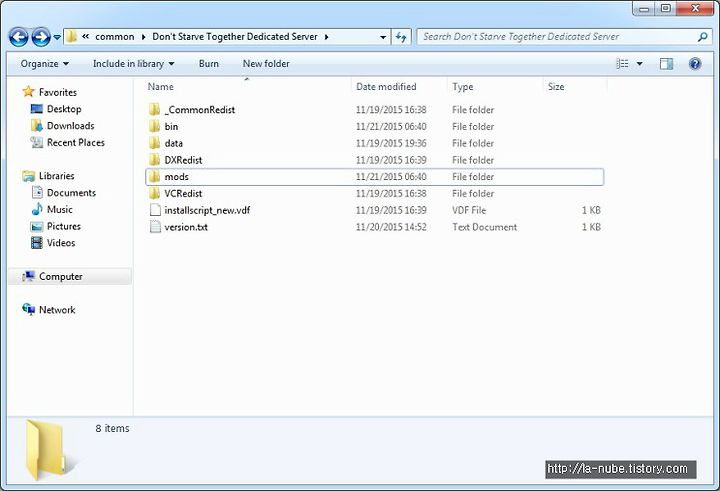The height and width of the screenshot is (491, 720).
Task: Select the VCRedist folder name
Action: pos(183,193)
